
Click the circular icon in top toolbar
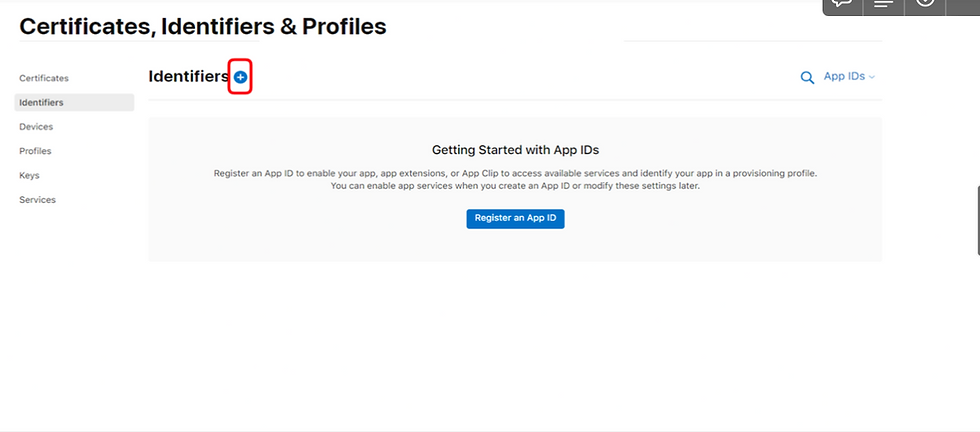click(925, 4)
